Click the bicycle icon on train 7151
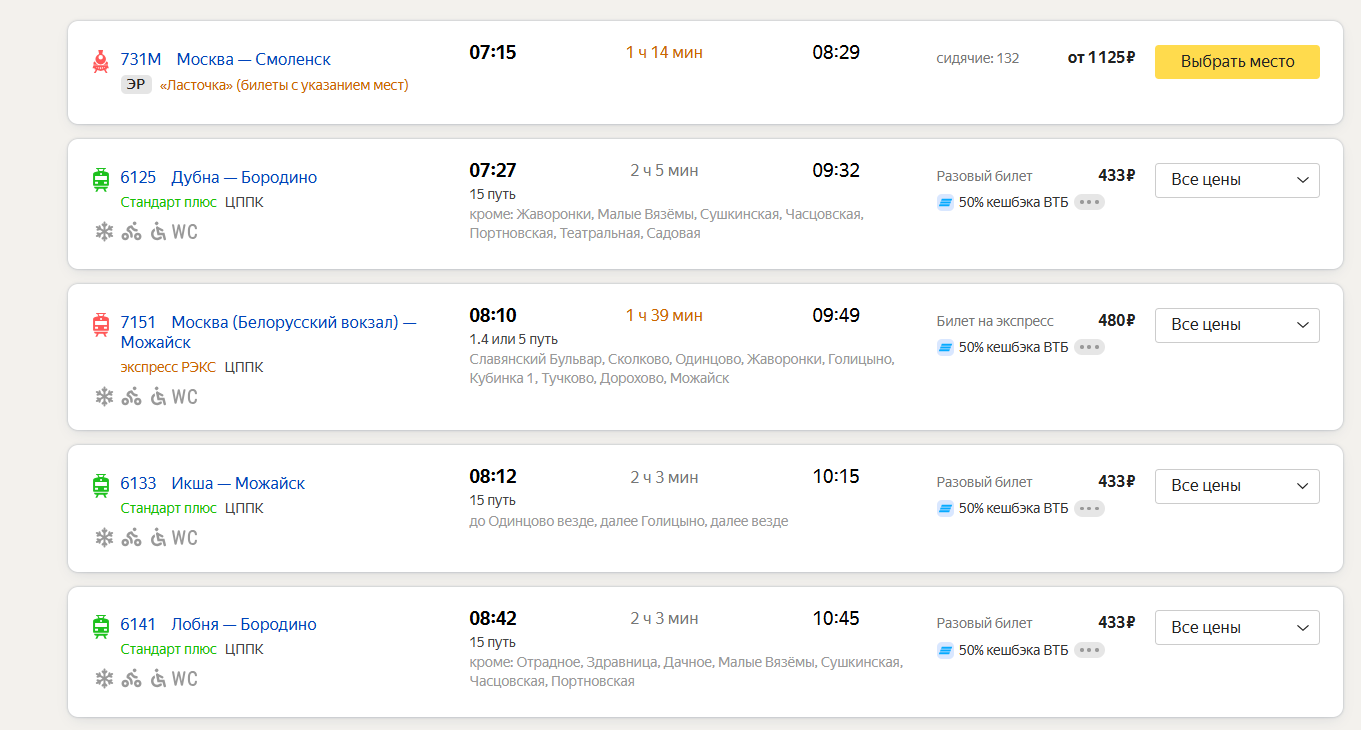The height and width of the screenshot is (730, 1361). click(x=131, y=397)
